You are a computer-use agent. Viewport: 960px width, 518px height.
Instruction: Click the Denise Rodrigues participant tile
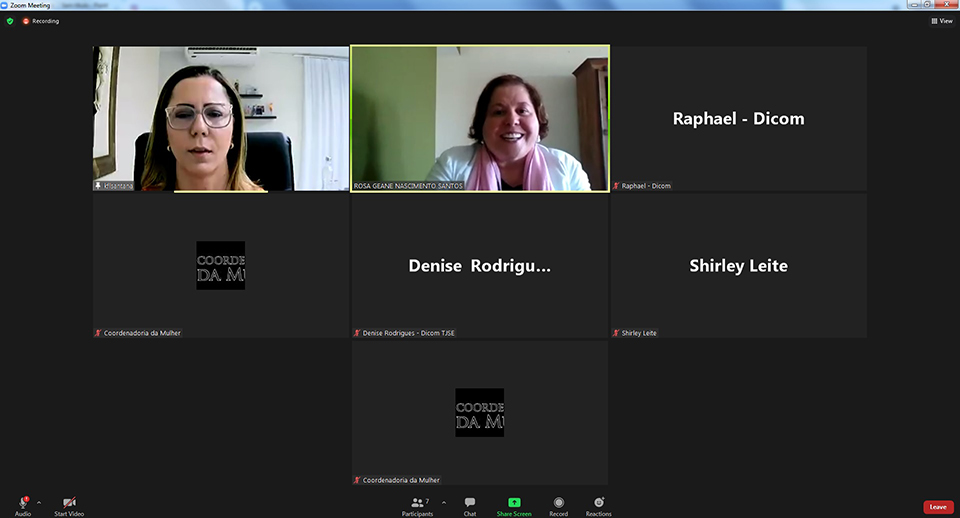point(480,265)
